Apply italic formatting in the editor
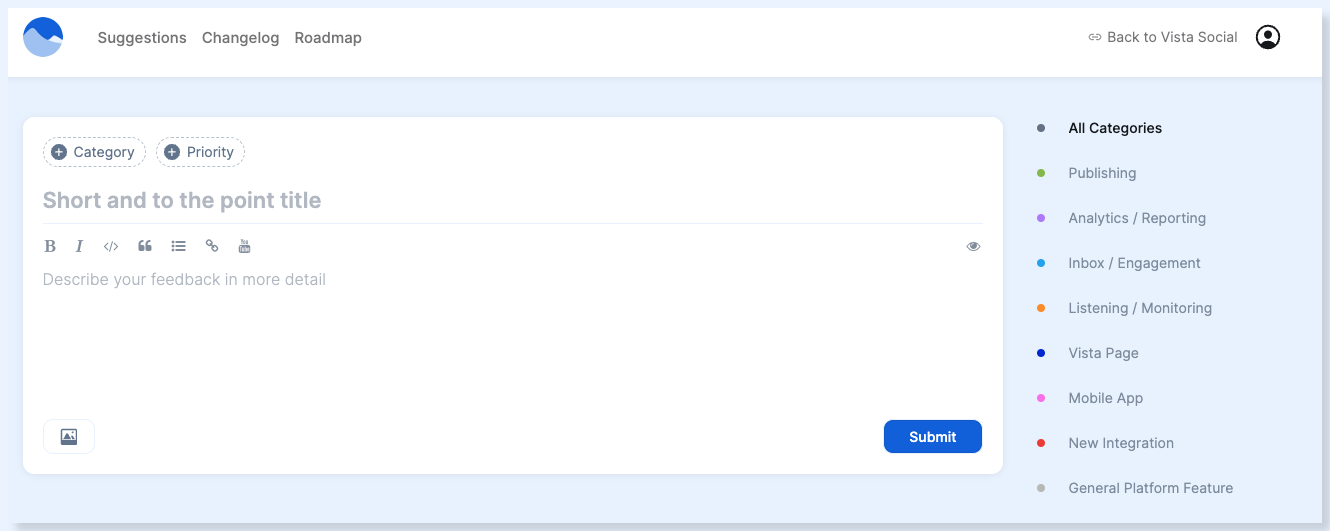 tap(79, 246)
